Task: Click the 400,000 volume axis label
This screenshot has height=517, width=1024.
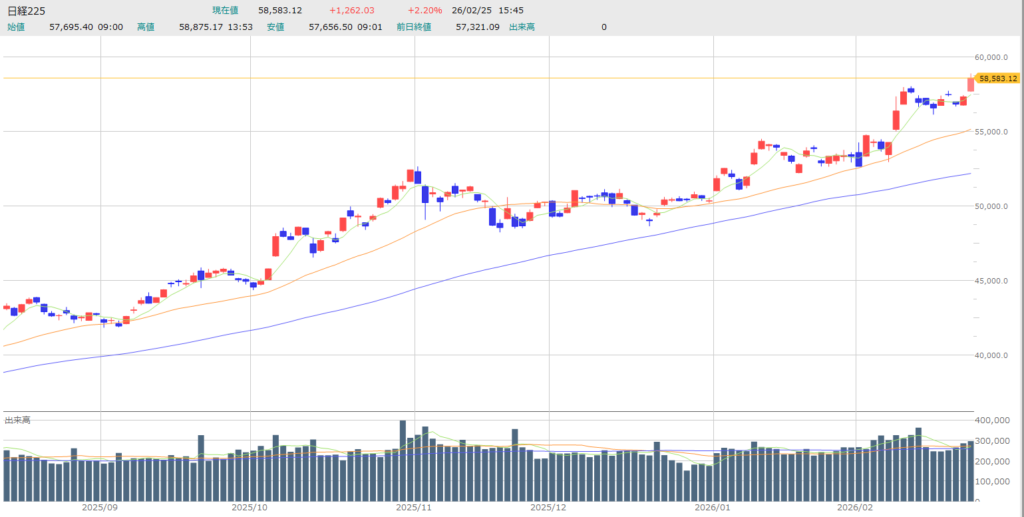Action: click(996, 420)
